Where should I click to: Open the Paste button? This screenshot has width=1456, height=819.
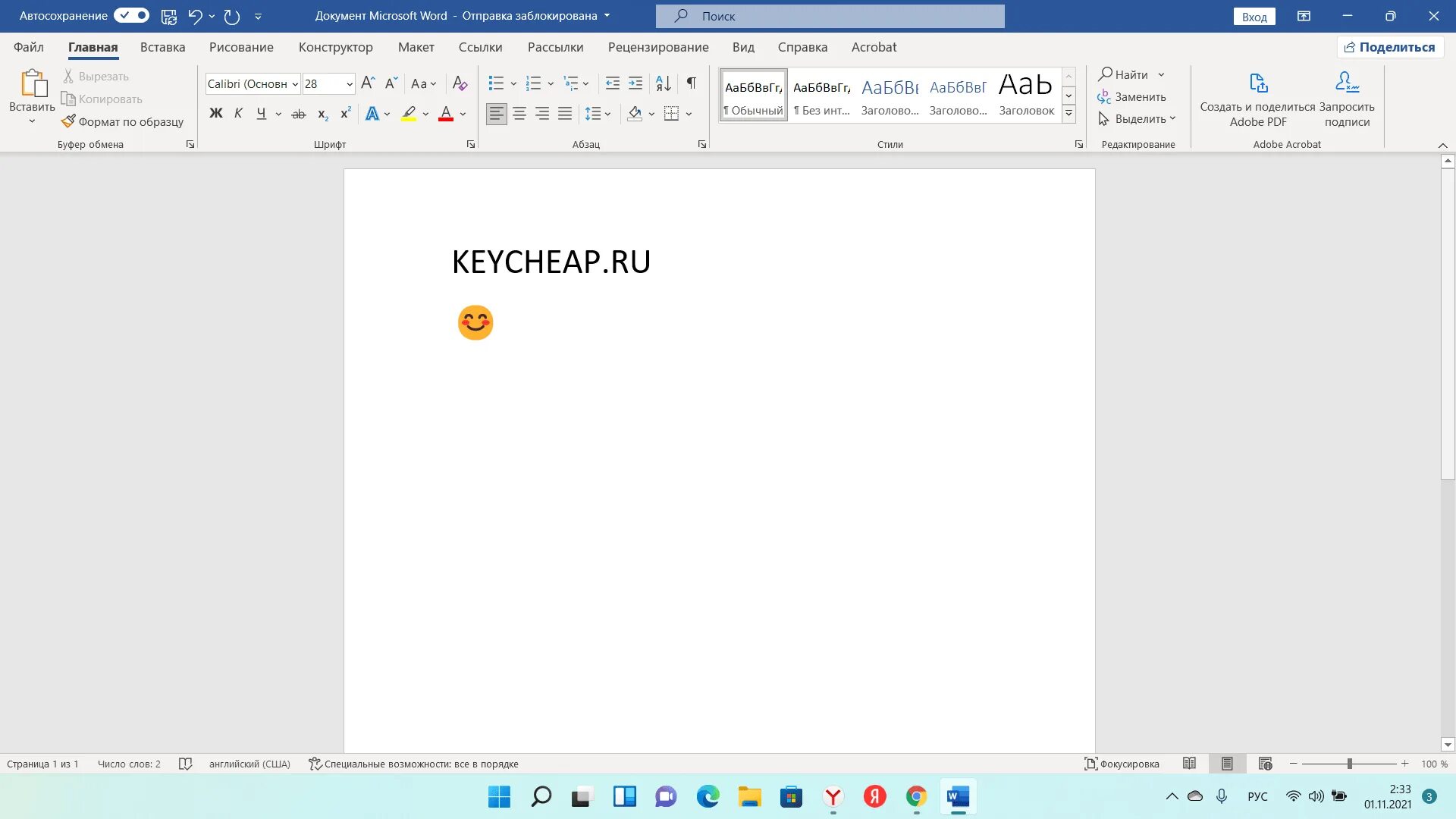(x=32, y=97)
